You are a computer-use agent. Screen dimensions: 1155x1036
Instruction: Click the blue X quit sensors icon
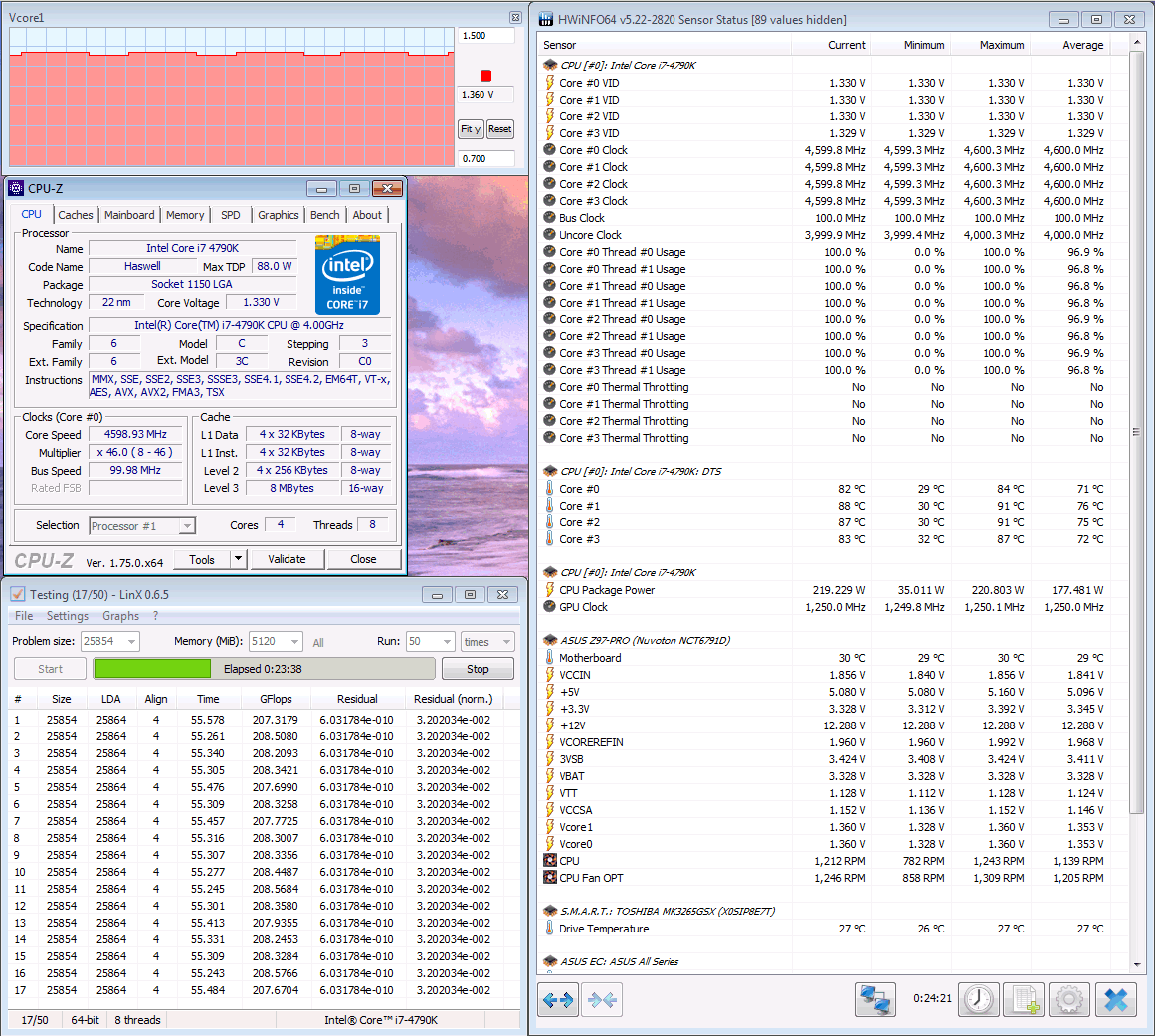click(1115, 1000)
